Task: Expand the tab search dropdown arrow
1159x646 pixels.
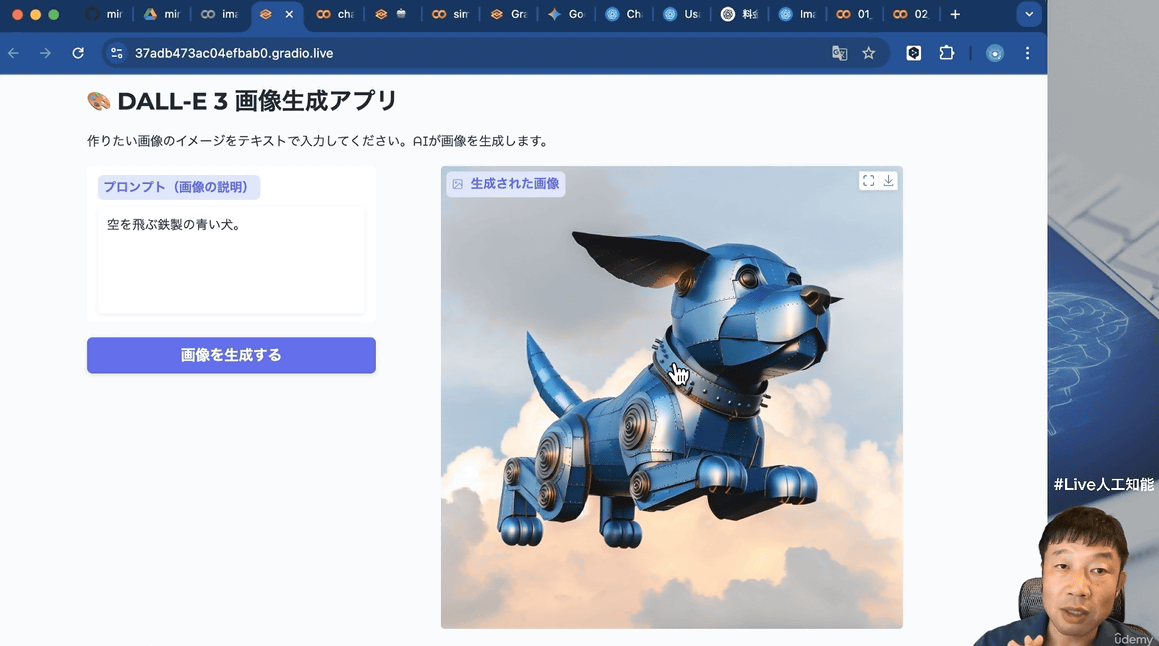Action: coord(1028,14)
